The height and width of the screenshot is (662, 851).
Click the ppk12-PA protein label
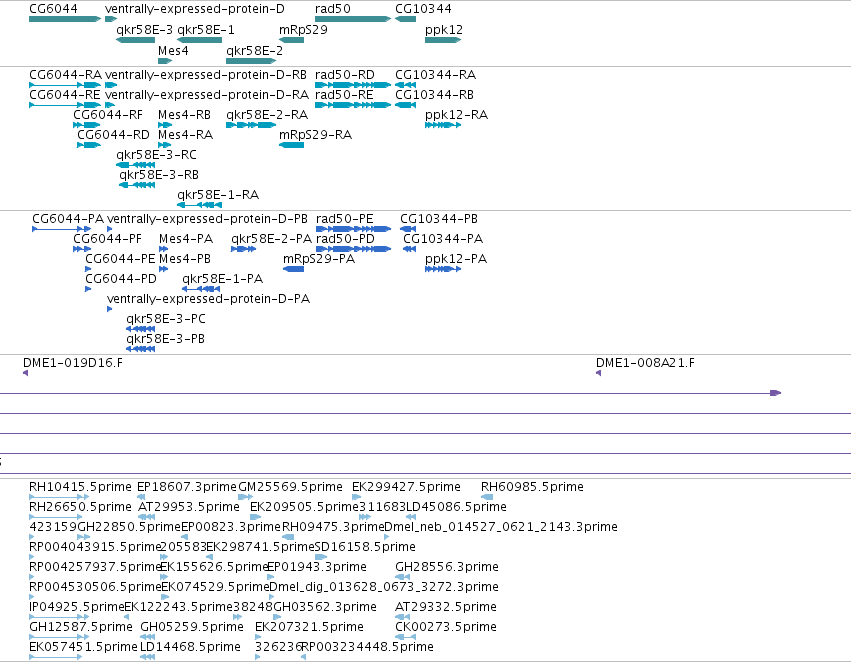pyautogui.click(x=456, y=259)
